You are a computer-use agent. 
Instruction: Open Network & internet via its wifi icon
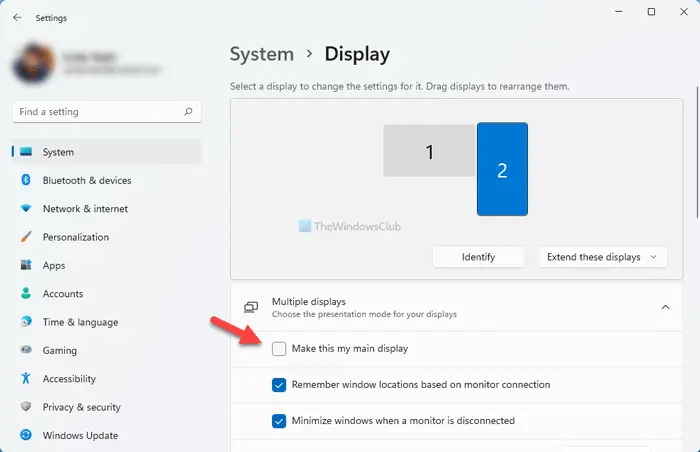pyautogui.click(x=26, y=209)
